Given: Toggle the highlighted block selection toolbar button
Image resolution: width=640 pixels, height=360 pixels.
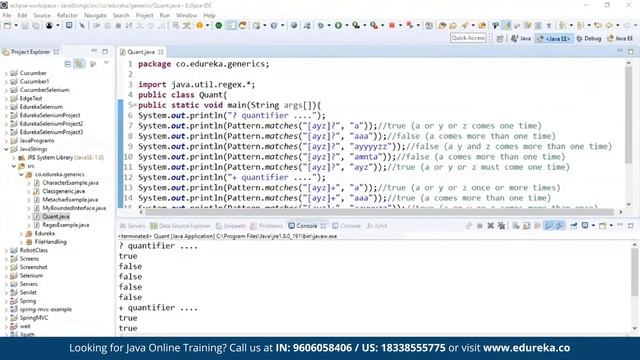Looking at the screenshot, I should coord(231,25).
